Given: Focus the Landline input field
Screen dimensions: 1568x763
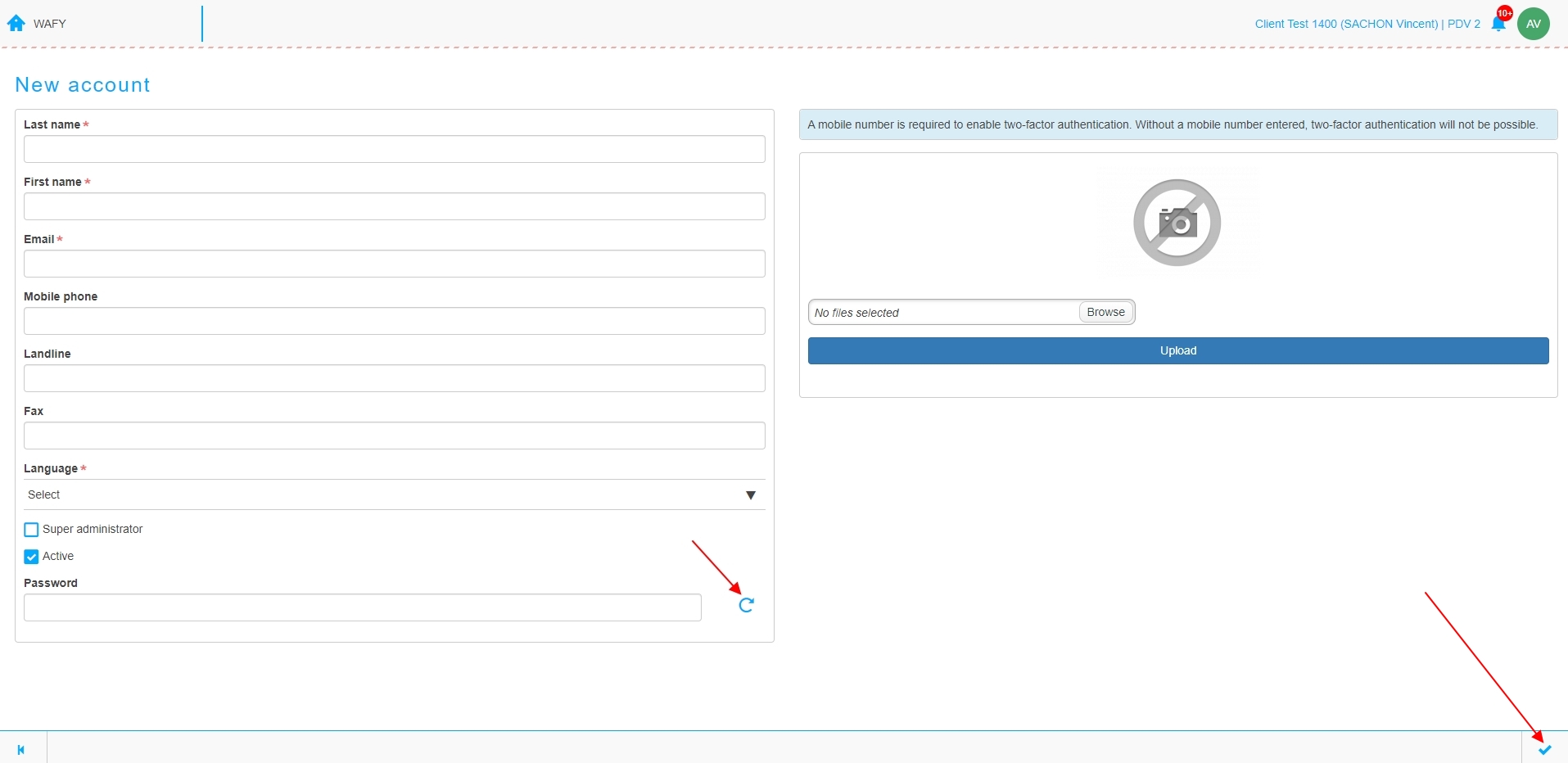Looking at the screenshot, I should tap(395, 378).
